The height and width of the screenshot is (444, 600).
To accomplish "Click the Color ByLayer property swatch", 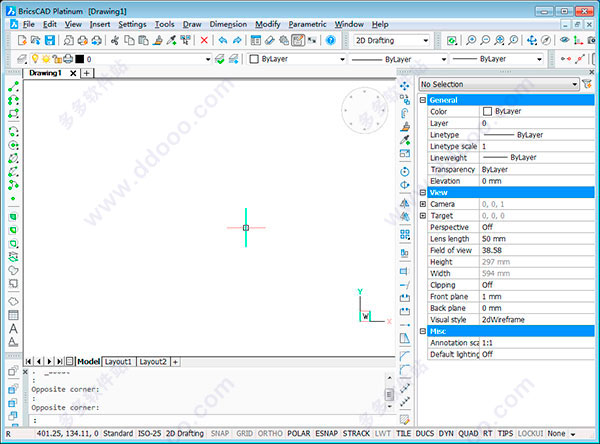I will point(487,111).
